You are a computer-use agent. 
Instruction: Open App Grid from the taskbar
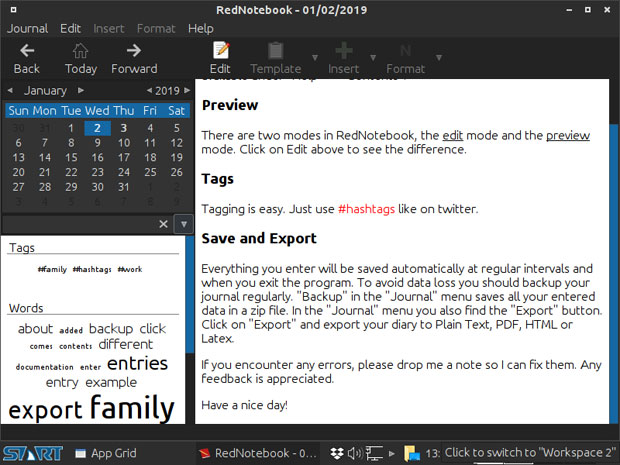click(106, 453)
